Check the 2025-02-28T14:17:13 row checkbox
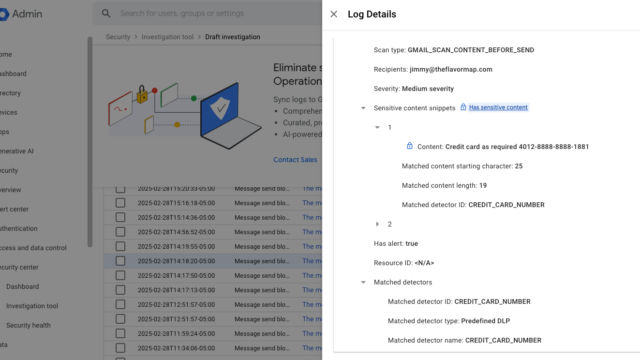This screenshot has height=360, width=640. (x=120, y=290)
